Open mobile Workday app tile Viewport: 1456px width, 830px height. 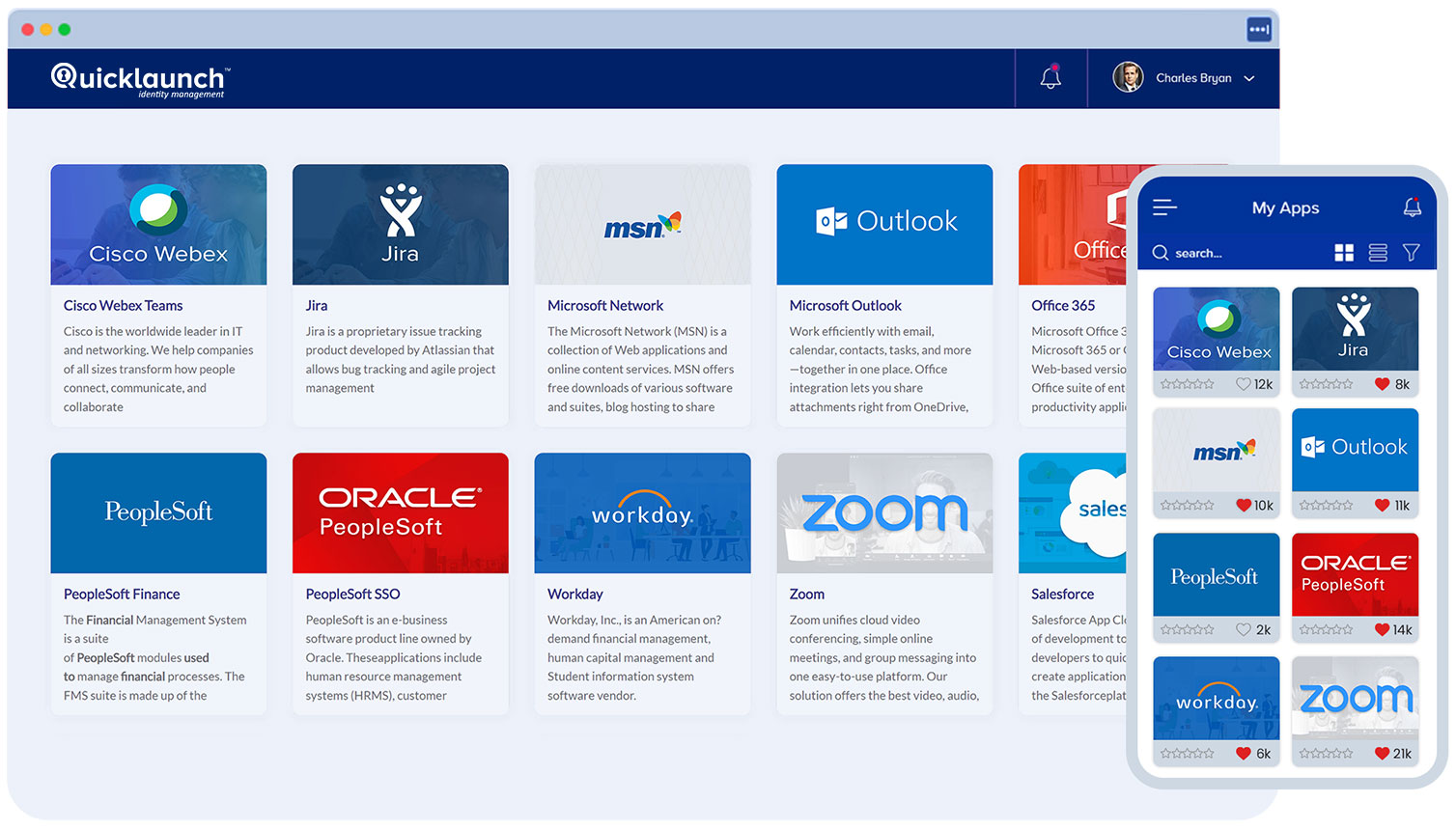coord(1217,699)
